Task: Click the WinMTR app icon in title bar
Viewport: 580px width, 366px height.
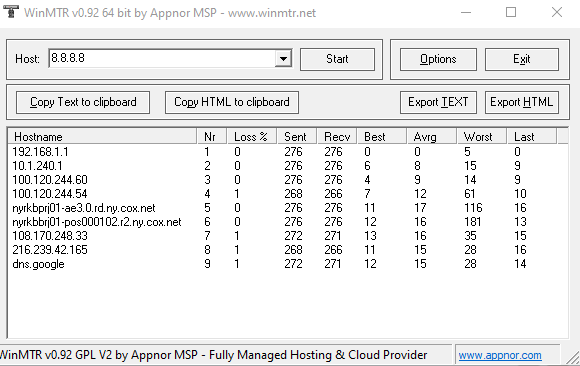Action: click(11, 12)
